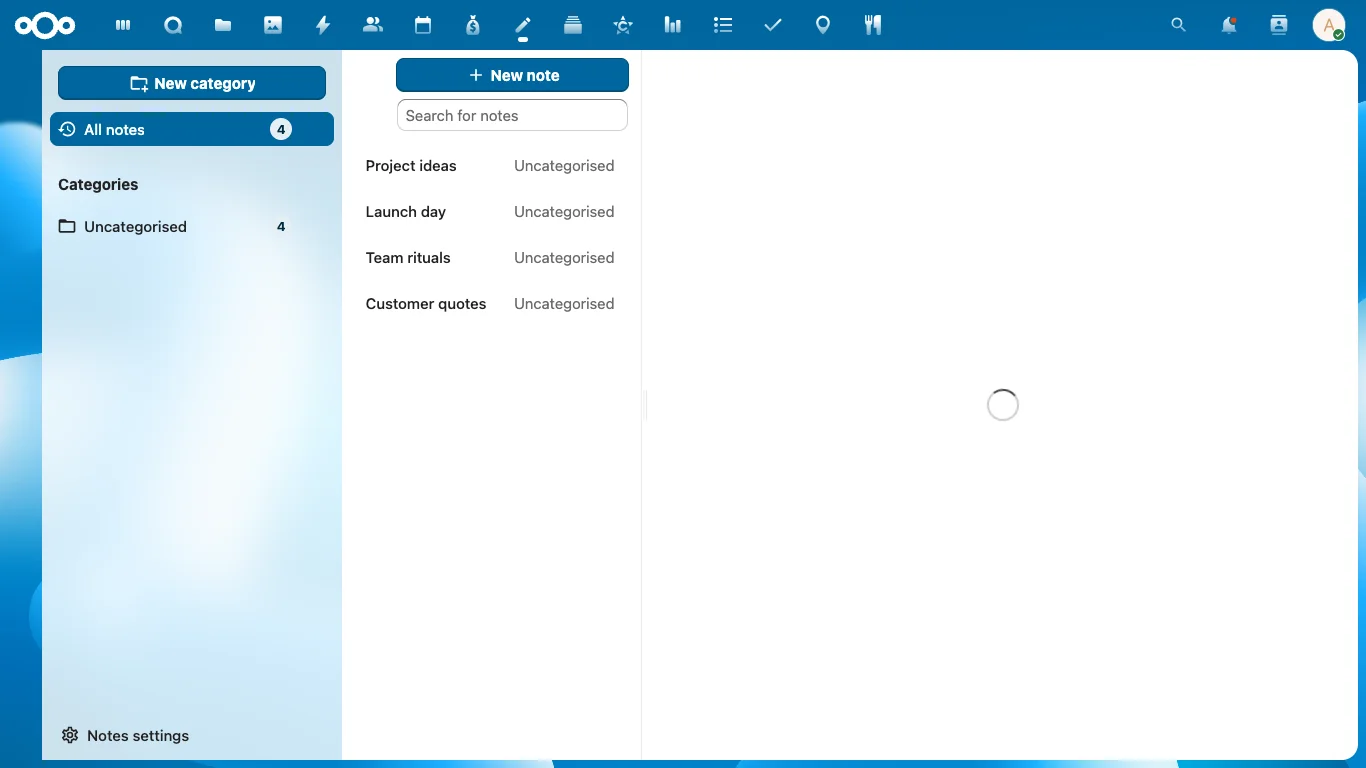
Task: Click the Categories heading
Action: (98, 184)
